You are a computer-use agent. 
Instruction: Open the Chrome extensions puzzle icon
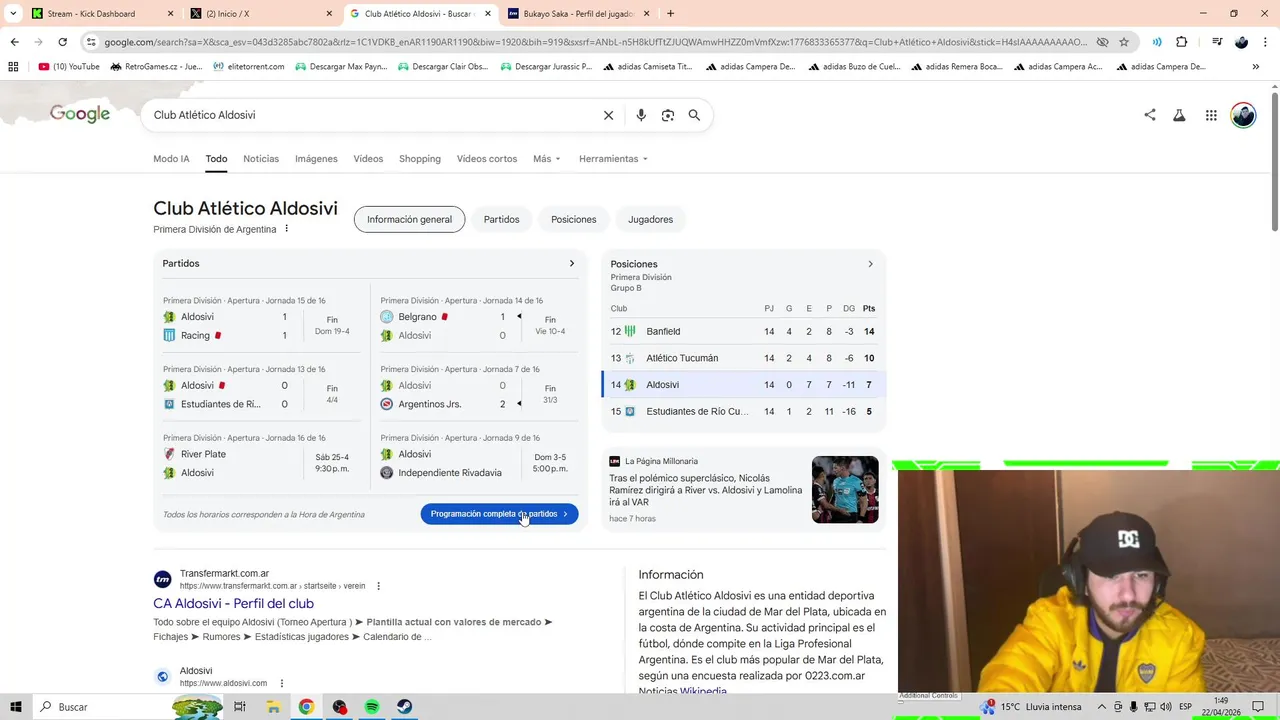point(1181,42)
